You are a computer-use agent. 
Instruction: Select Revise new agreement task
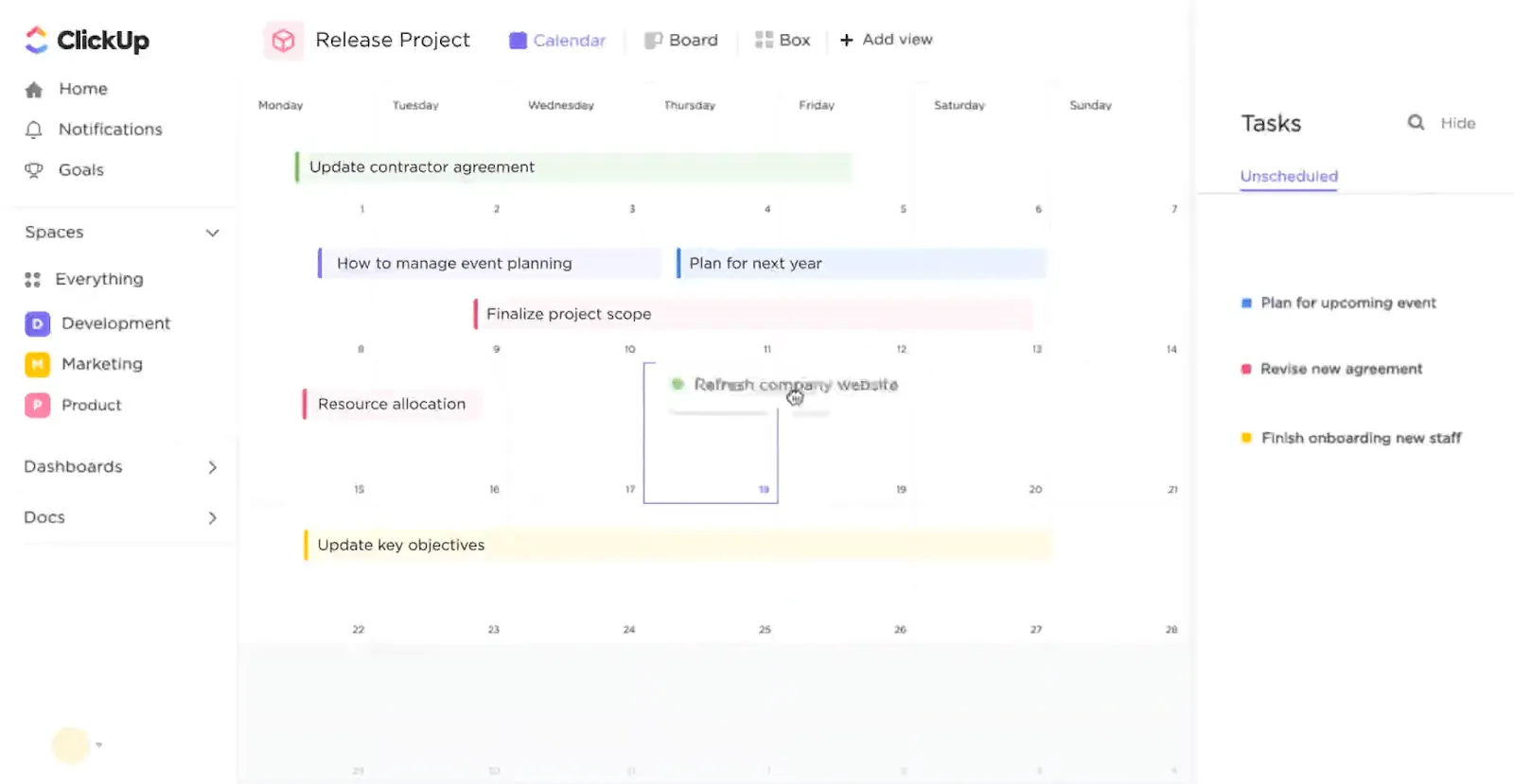click(x=1342, y=369)
